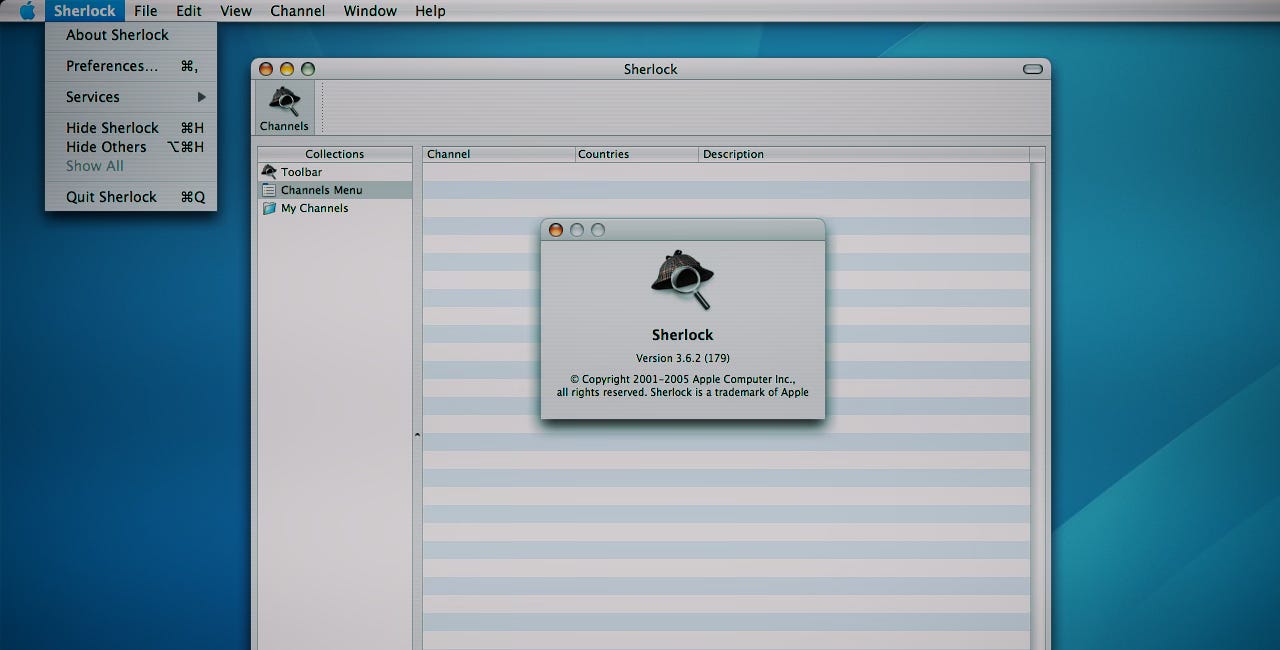This screenshot has height=650, width=1280.
Task: Sort by the Countries column header
Action: point(637,154)
